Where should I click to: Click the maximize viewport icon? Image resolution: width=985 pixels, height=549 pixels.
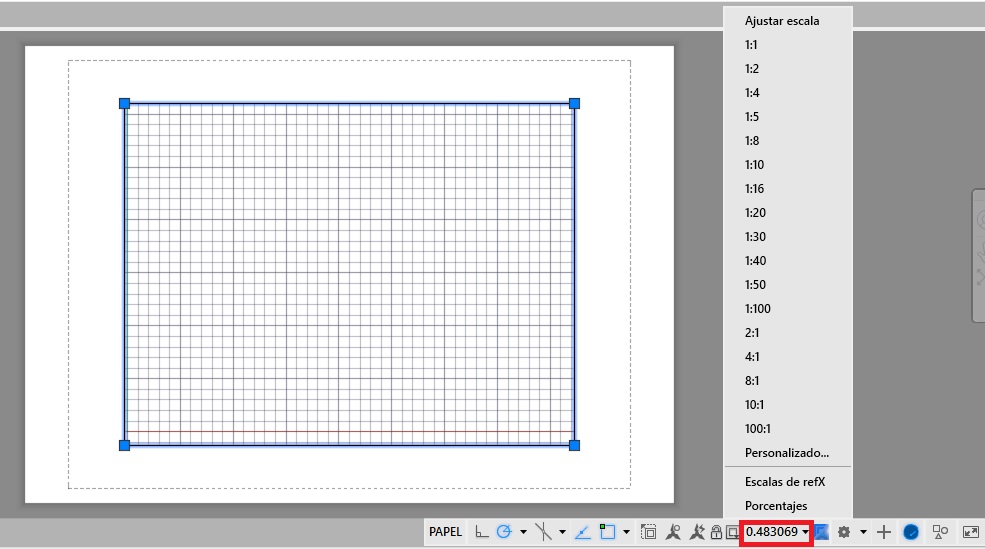(648, 532)
